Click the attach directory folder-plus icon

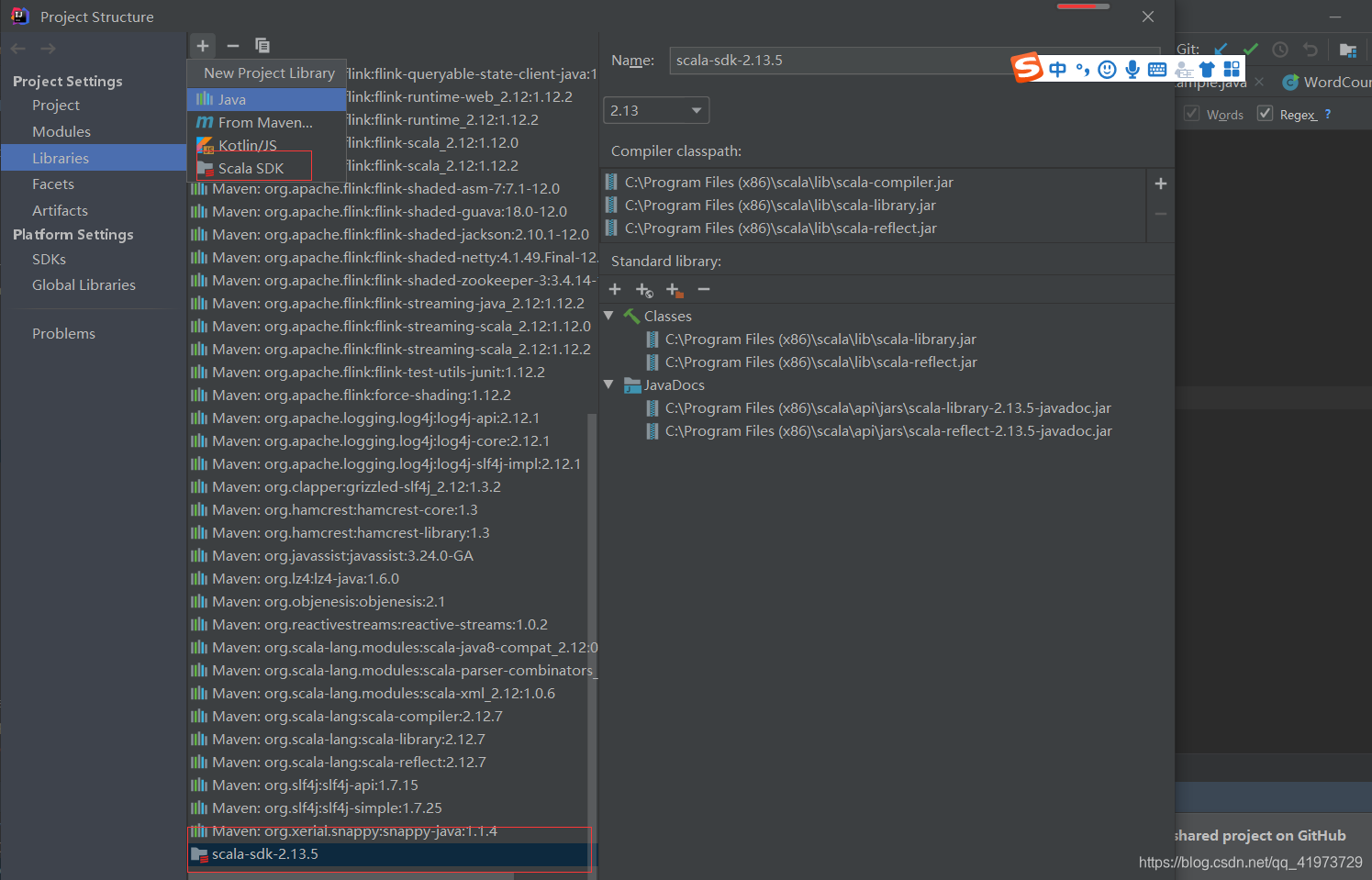point(675,290)
